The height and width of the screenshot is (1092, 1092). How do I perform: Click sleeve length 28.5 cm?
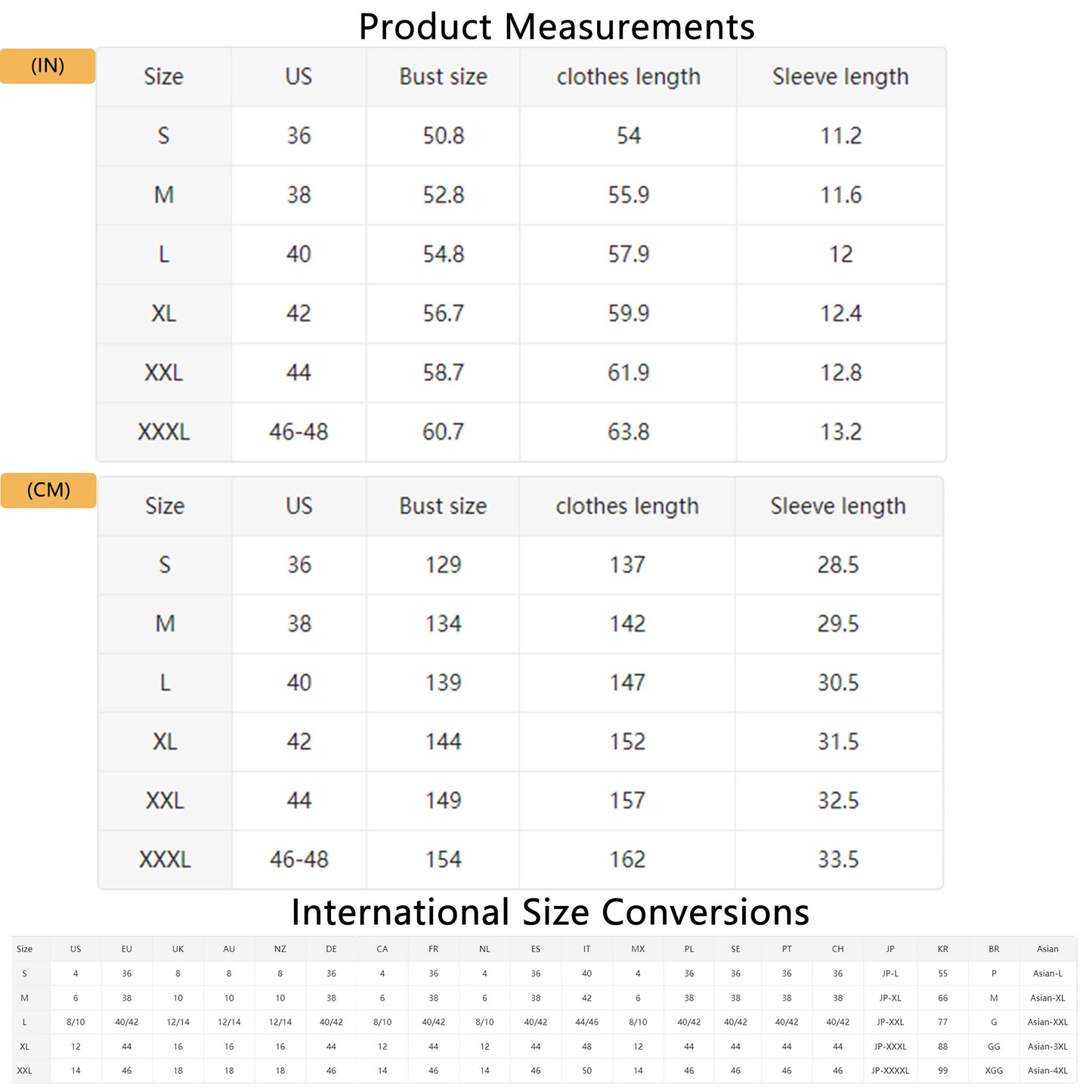pyautogui.click(x=838, y=565)
